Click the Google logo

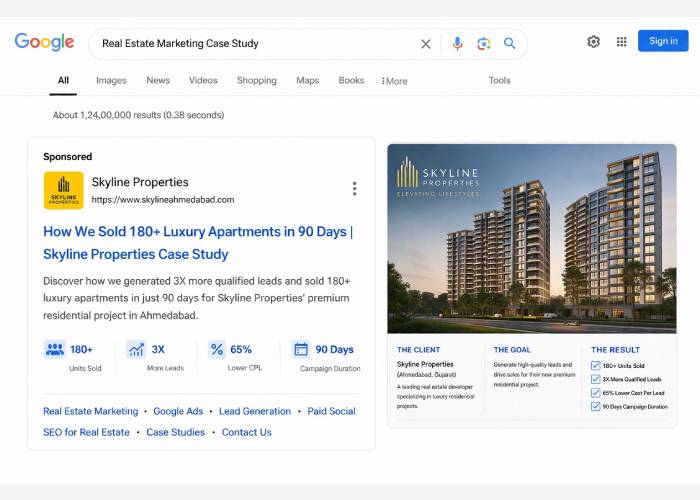(44, 42)
